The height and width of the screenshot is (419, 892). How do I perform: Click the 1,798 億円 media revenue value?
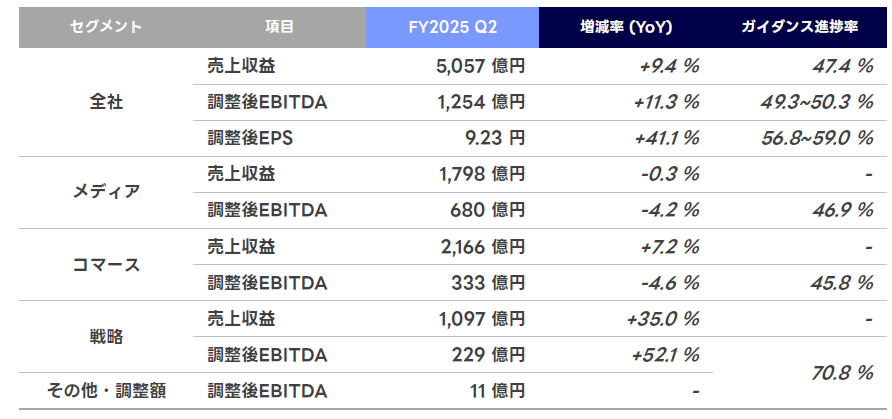481,174
